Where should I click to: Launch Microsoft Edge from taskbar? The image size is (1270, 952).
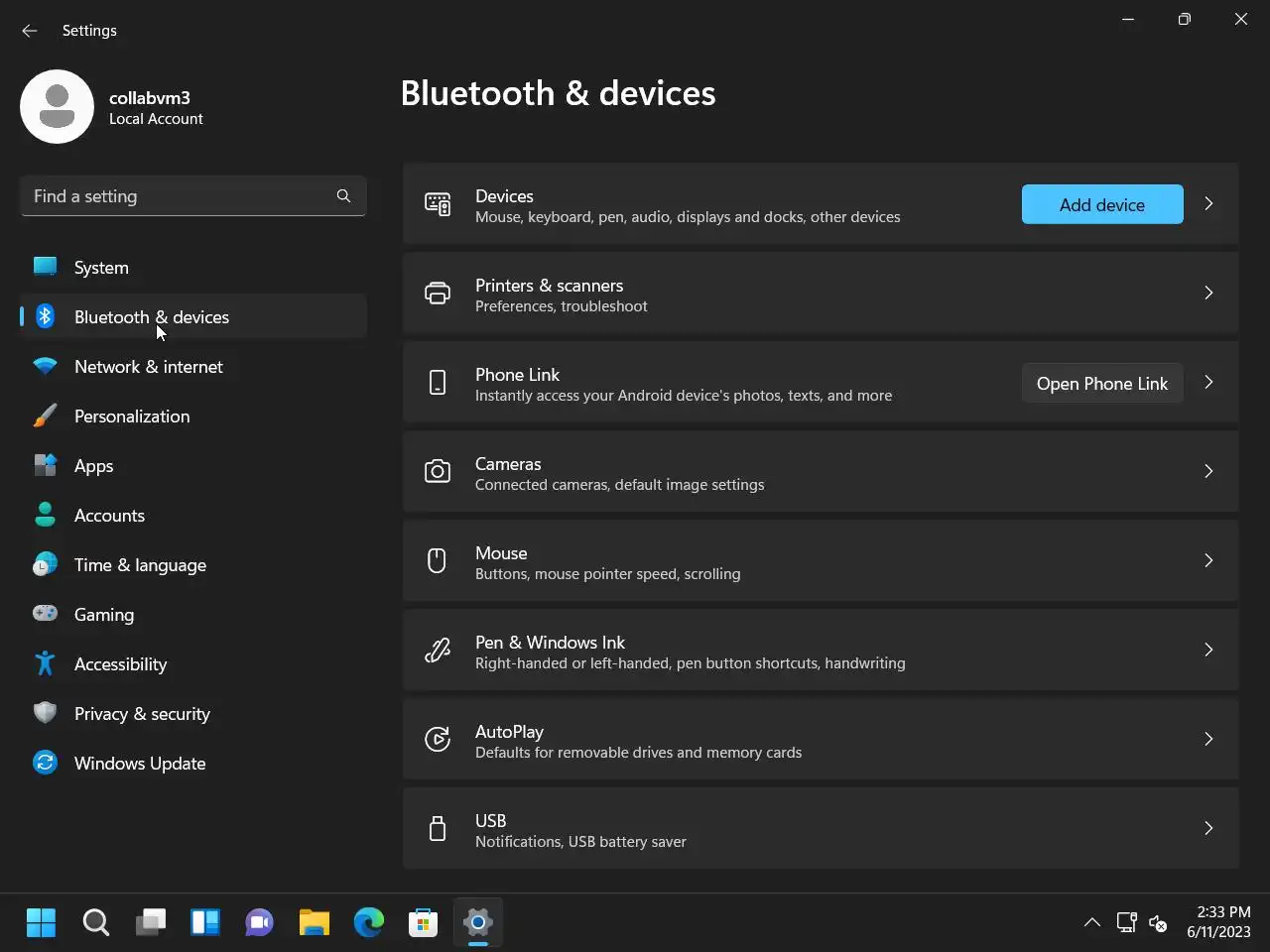(369, 923)
